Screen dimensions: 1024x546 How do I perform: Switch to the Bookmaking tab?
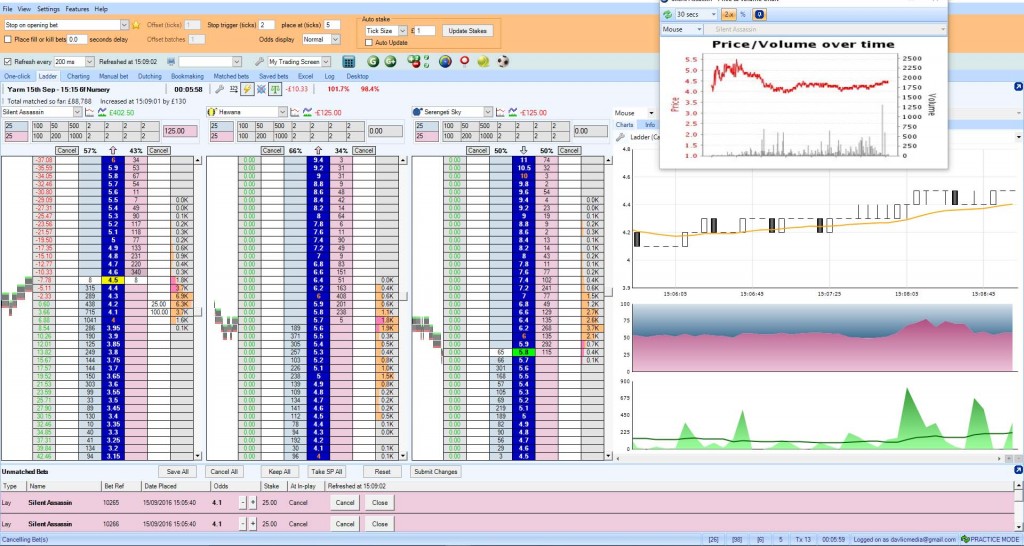(187, 76)
